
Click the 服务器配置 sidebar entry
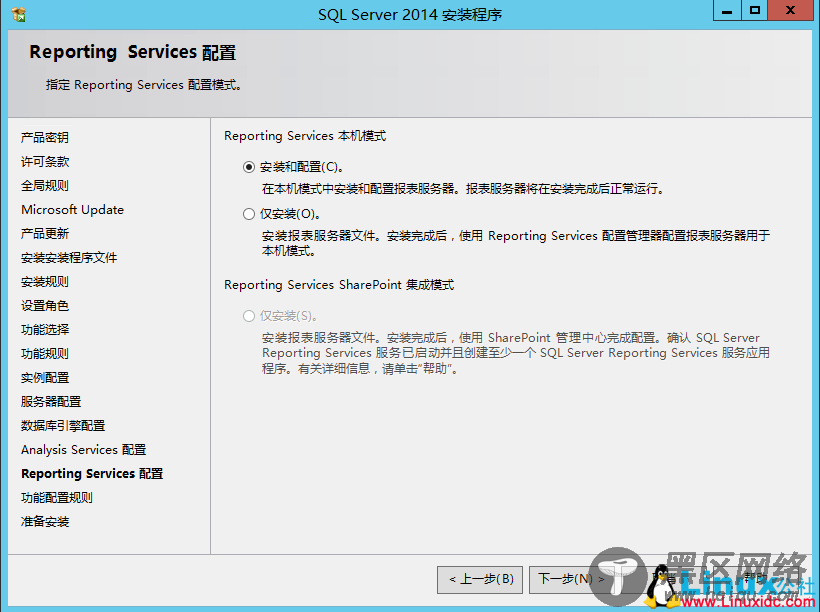pos(51,402)
